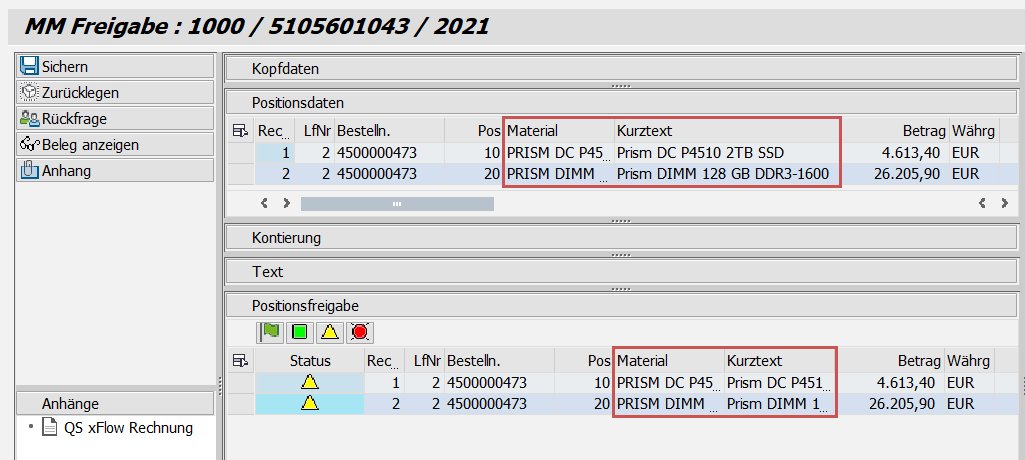This screenshot has width=1025, height=460.
Task: Expand the Kontierung section
Action: 622,238
